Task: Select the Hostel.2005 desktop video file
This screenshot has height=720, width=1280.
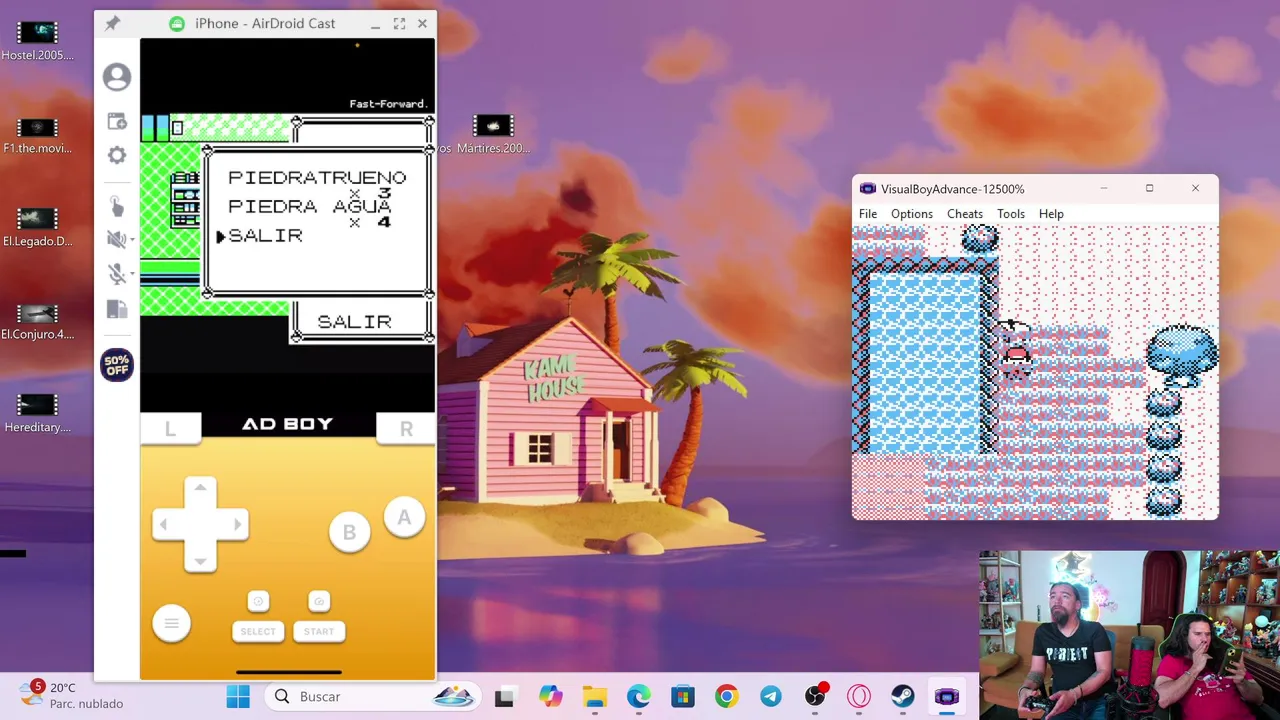Action: point(37,42)
